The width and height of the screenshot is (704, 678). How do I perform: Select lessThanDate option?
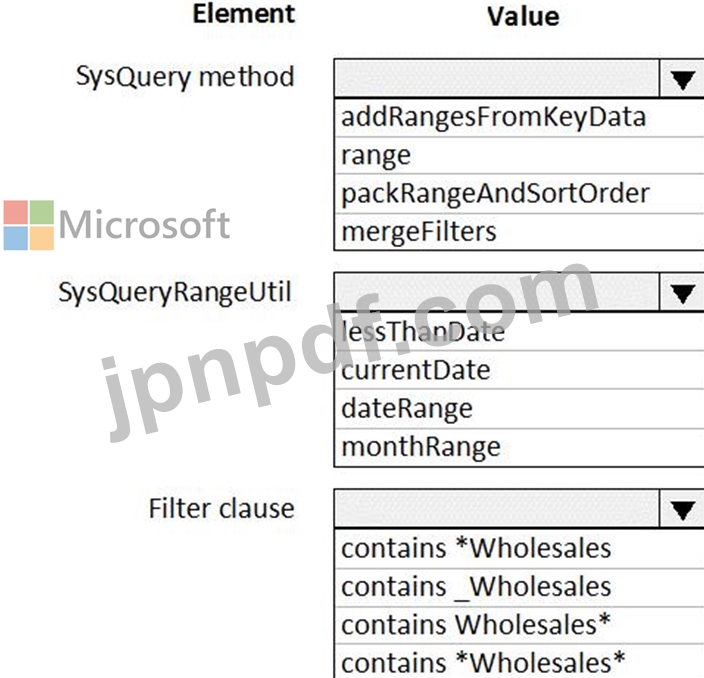click(x=423, y=332)
